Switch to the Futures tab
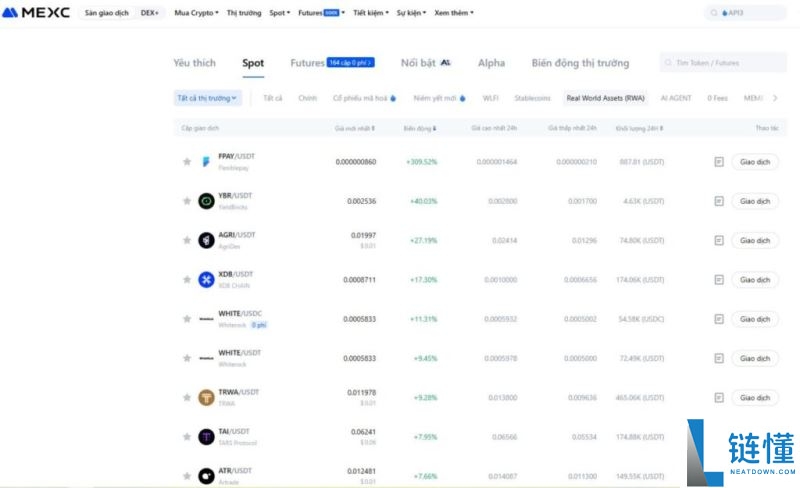Screen dimensions: 800x488 pos(307,63)
